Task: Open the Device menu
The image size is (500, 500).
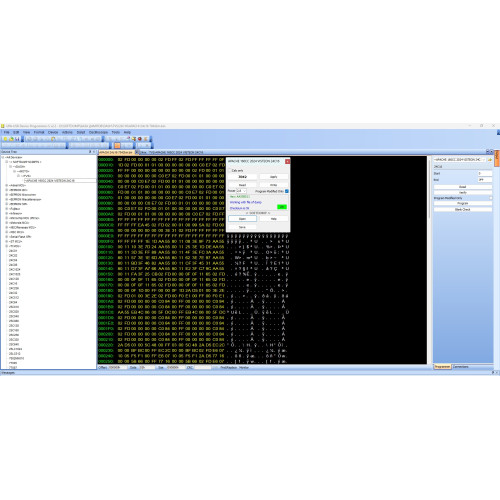Action: coord(53,132)
